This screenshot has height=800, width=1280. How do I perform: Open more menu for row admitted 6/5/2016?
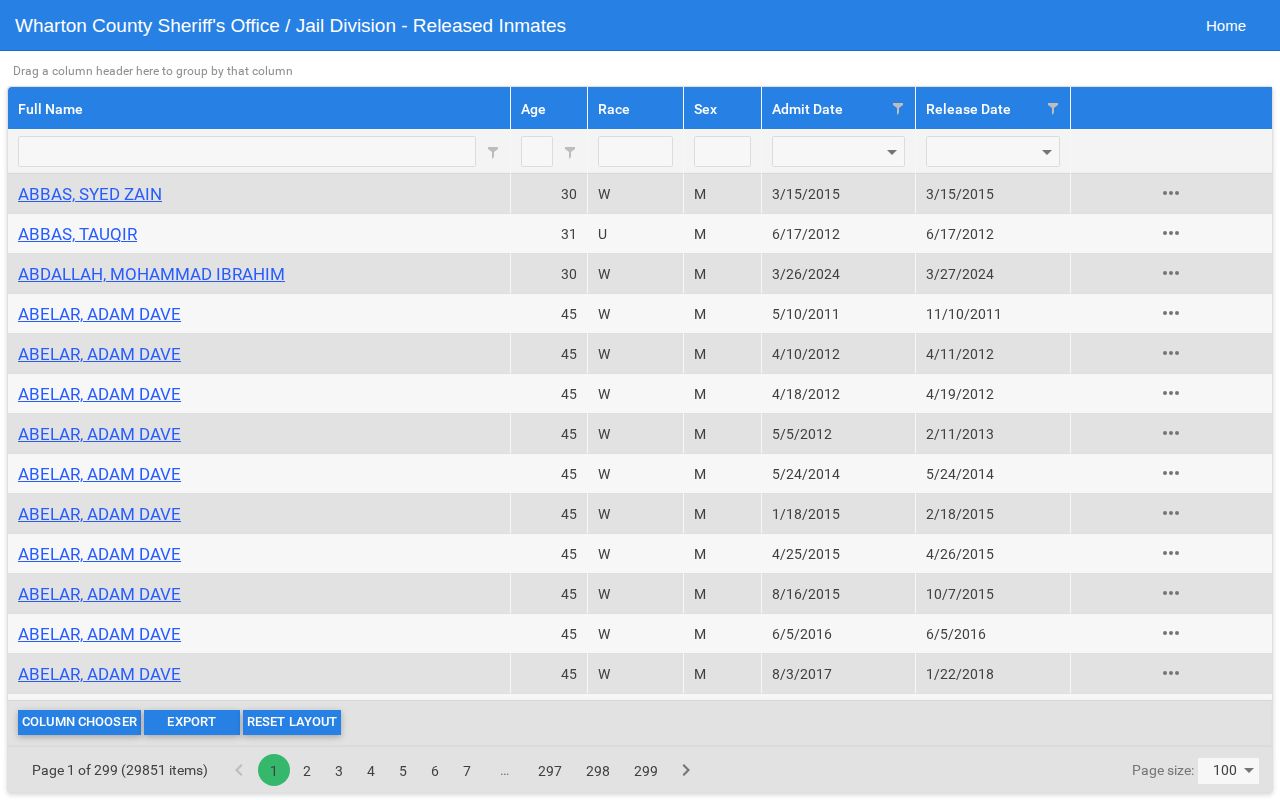(1171, 633)
